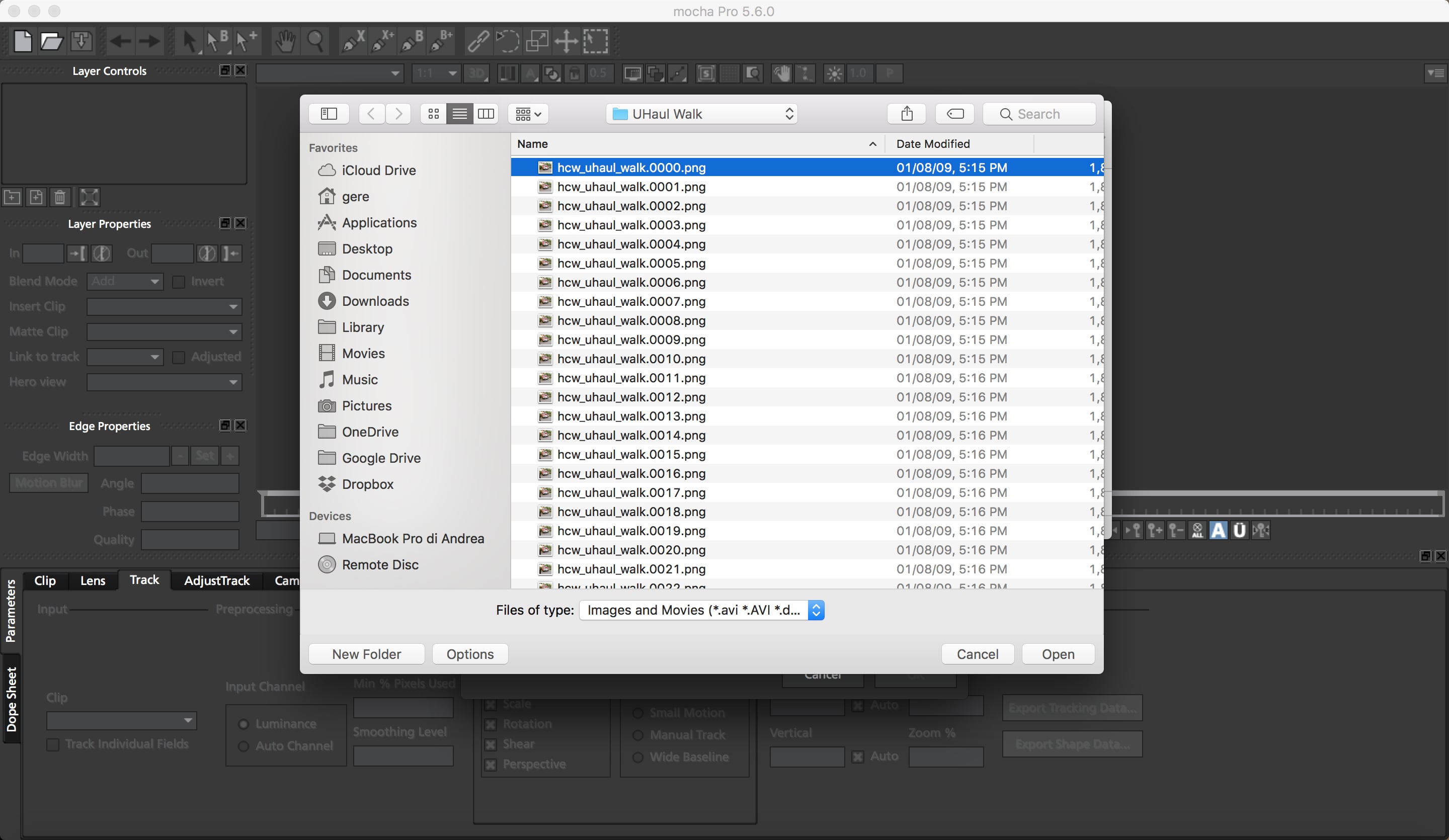
Task: Click the Open Project folder icon
Action: click(x=51, y=41)
